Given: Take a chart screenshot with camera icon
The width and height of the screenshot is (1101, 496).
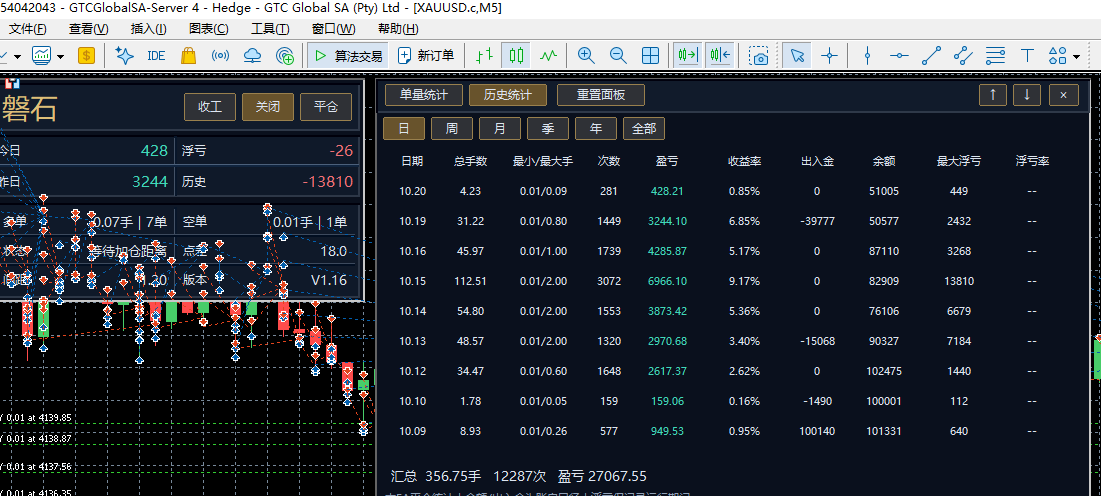Looking at the screenshot, I should 758,56.
